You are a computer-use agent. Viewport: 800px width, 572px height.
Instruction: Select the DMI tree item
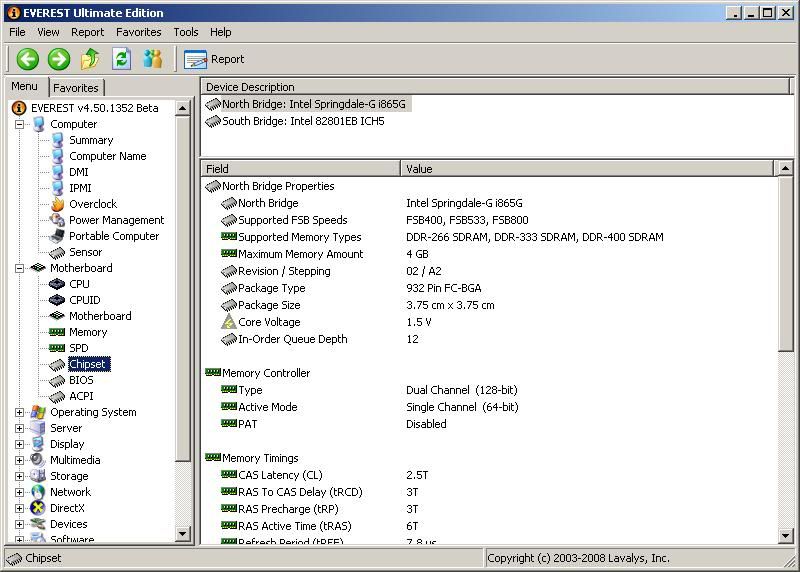(x=79, y=172)
